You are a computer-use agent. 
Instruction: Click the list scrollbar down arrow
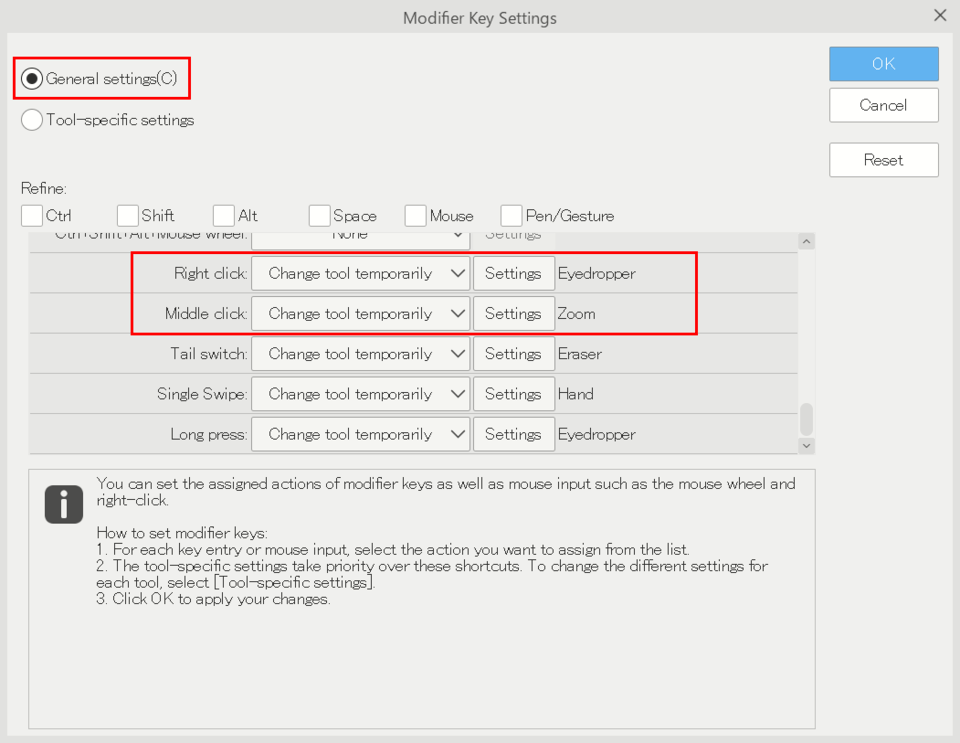coord(806,446)
